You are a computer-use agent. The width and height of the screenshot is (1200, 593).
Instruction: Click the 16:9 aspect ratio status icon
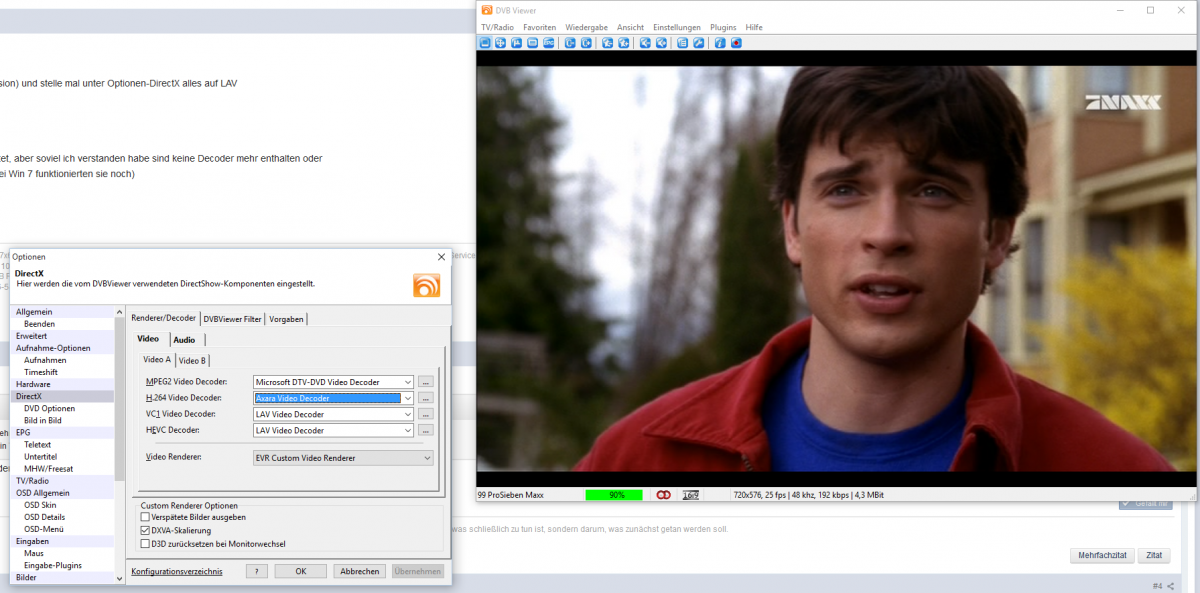pyautogui.click(x=691, y=495)
